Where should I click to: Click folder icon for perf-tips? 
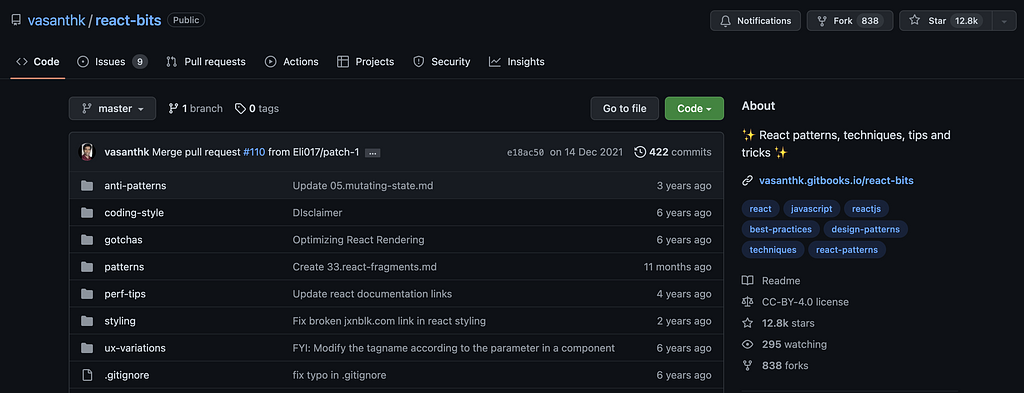tap(87, 294)
